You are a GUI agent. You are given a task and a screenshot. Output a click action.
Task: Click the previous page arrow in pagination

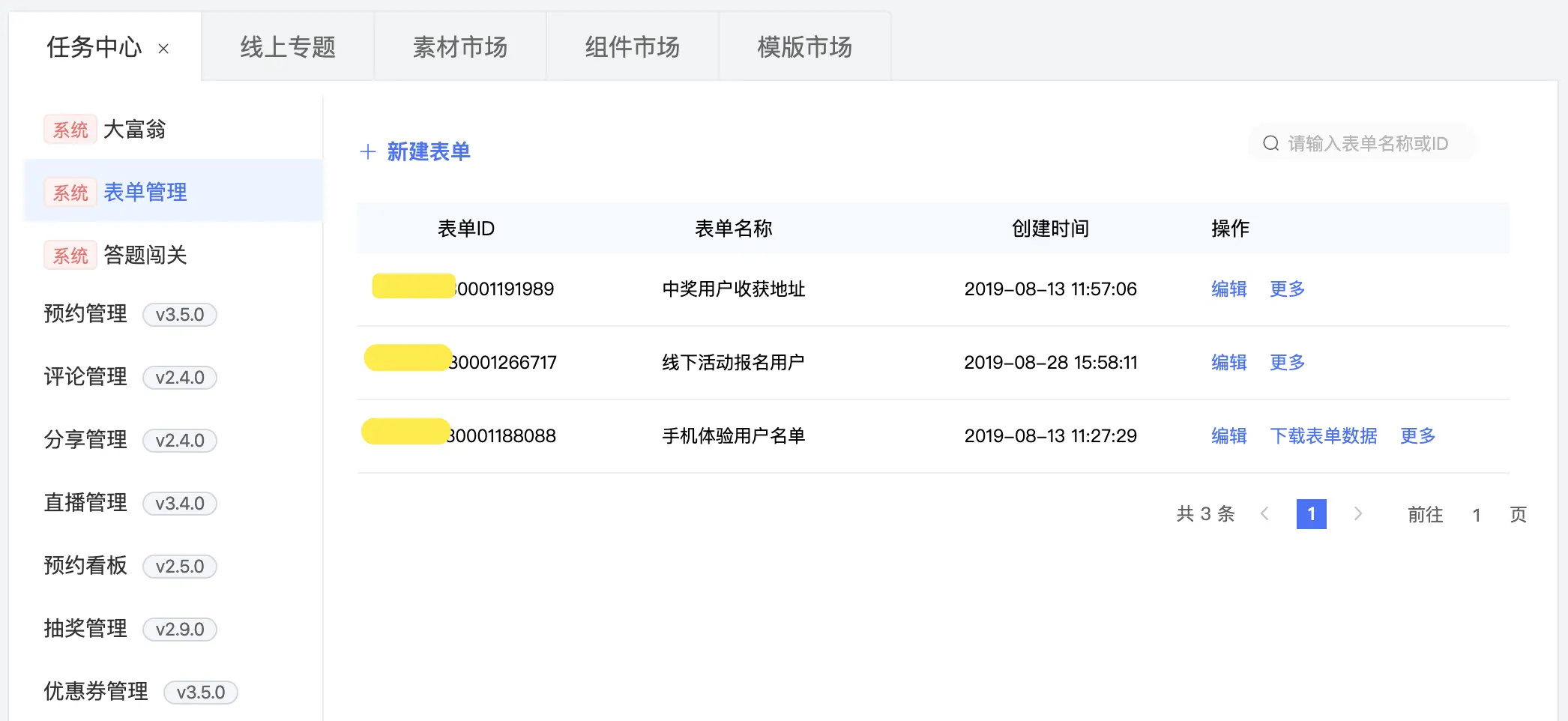[x=1266, y=514]
